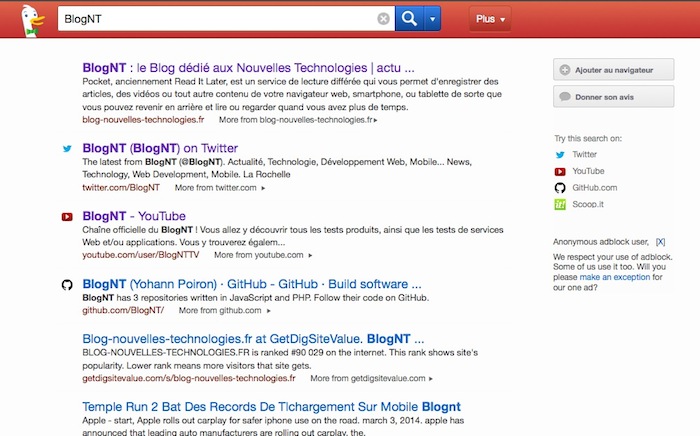
Task: Click the Twitter bird icon in the sidebar
Action: [x=561, y=155]
